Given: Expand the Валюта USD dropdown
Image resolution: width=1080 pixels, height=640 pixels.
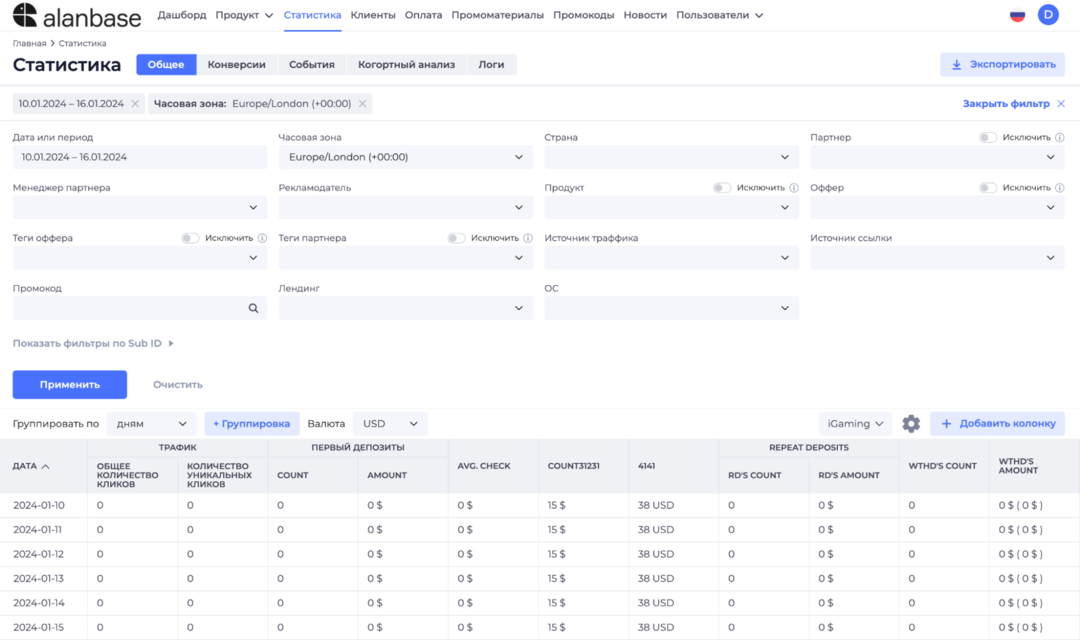Looking at the screenshot, I should (391, 424).
